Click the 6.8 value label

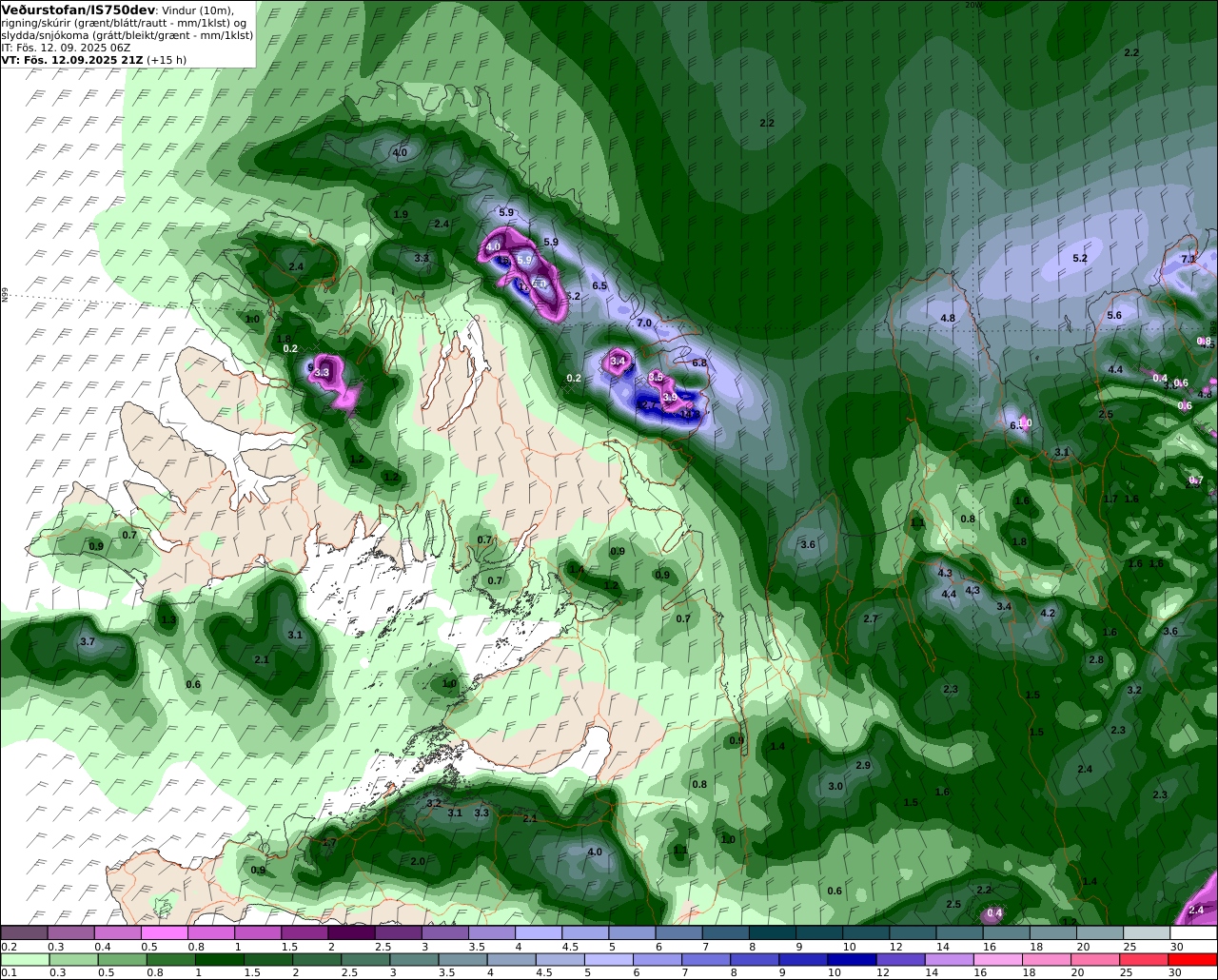point(699,363)
